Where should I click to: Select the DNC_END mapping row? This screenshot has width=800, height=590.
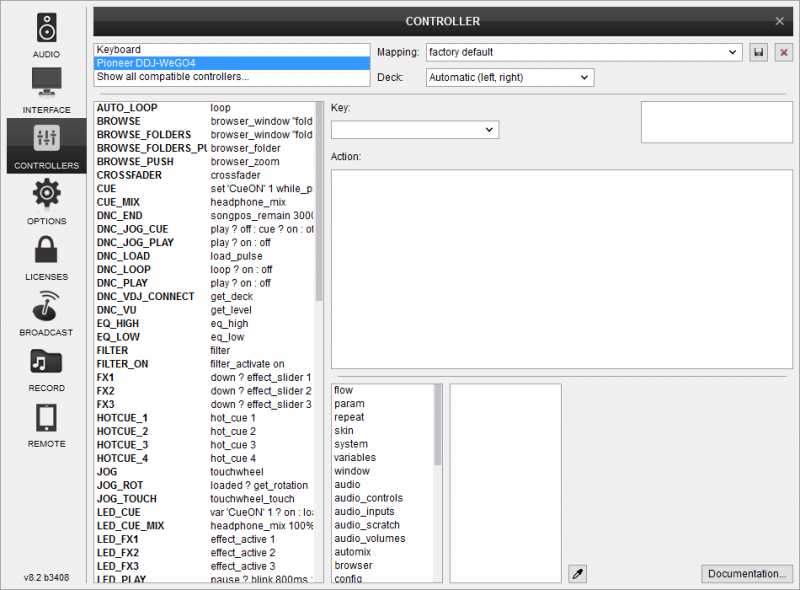(205, 216)
